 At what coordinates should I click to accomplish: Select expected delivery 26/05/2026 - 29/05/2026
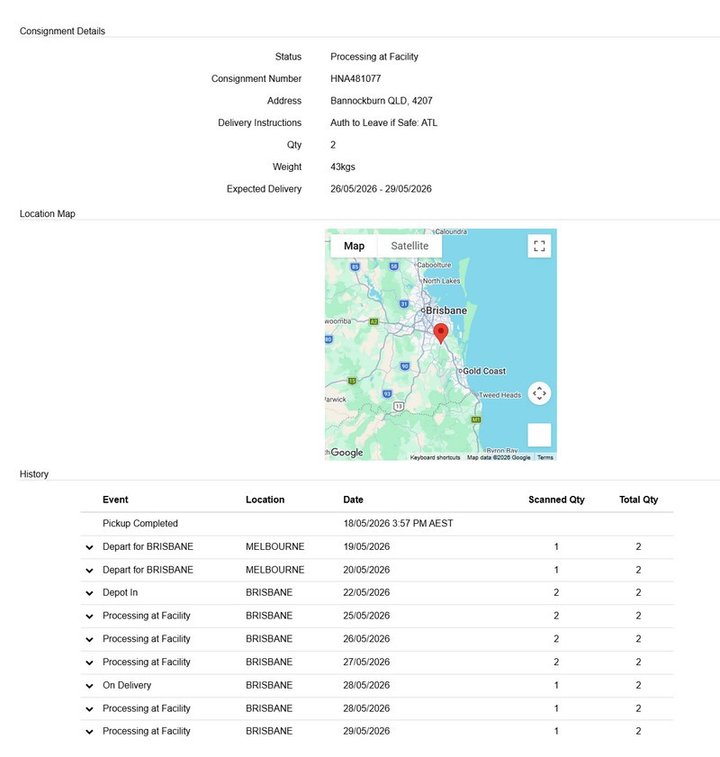tap(381, 189)
